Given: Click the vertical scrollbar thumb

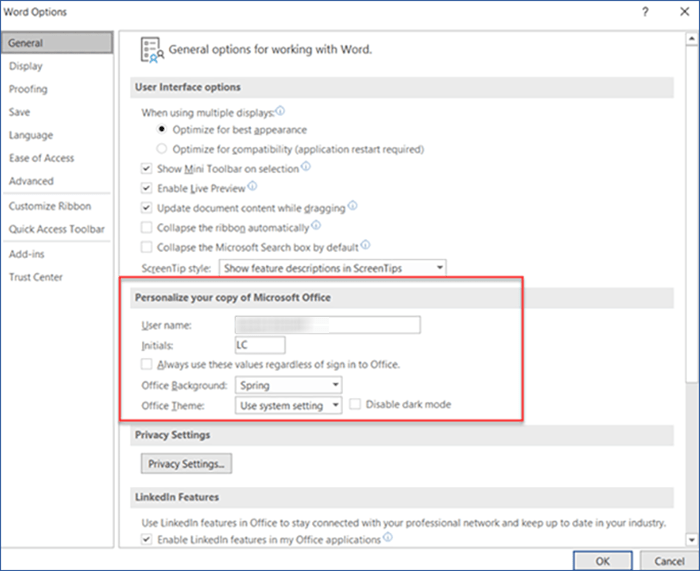Looking at the screenshot, I should point(692,213).
